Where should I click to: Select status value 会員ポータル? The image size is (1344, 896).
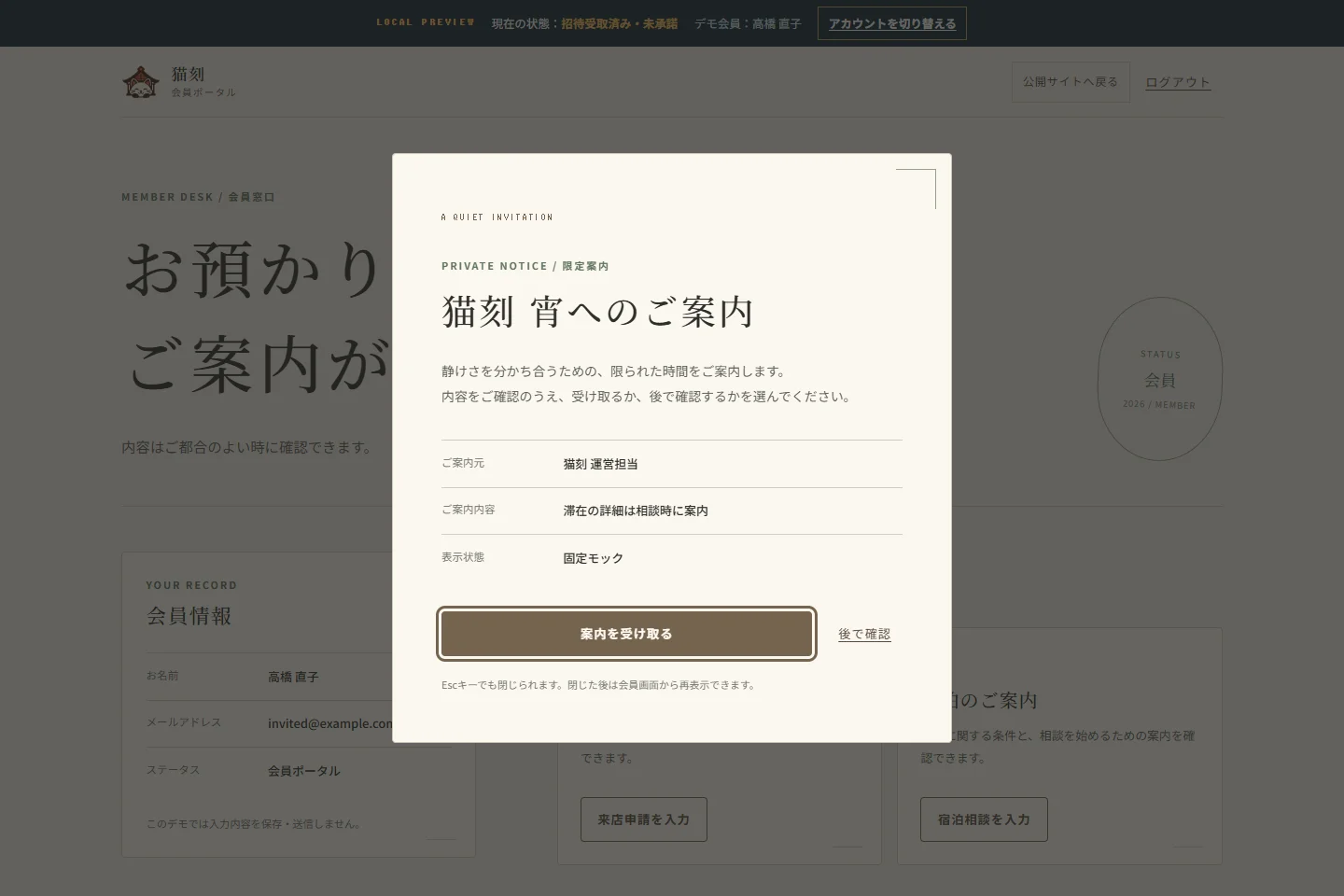[303, 771]
